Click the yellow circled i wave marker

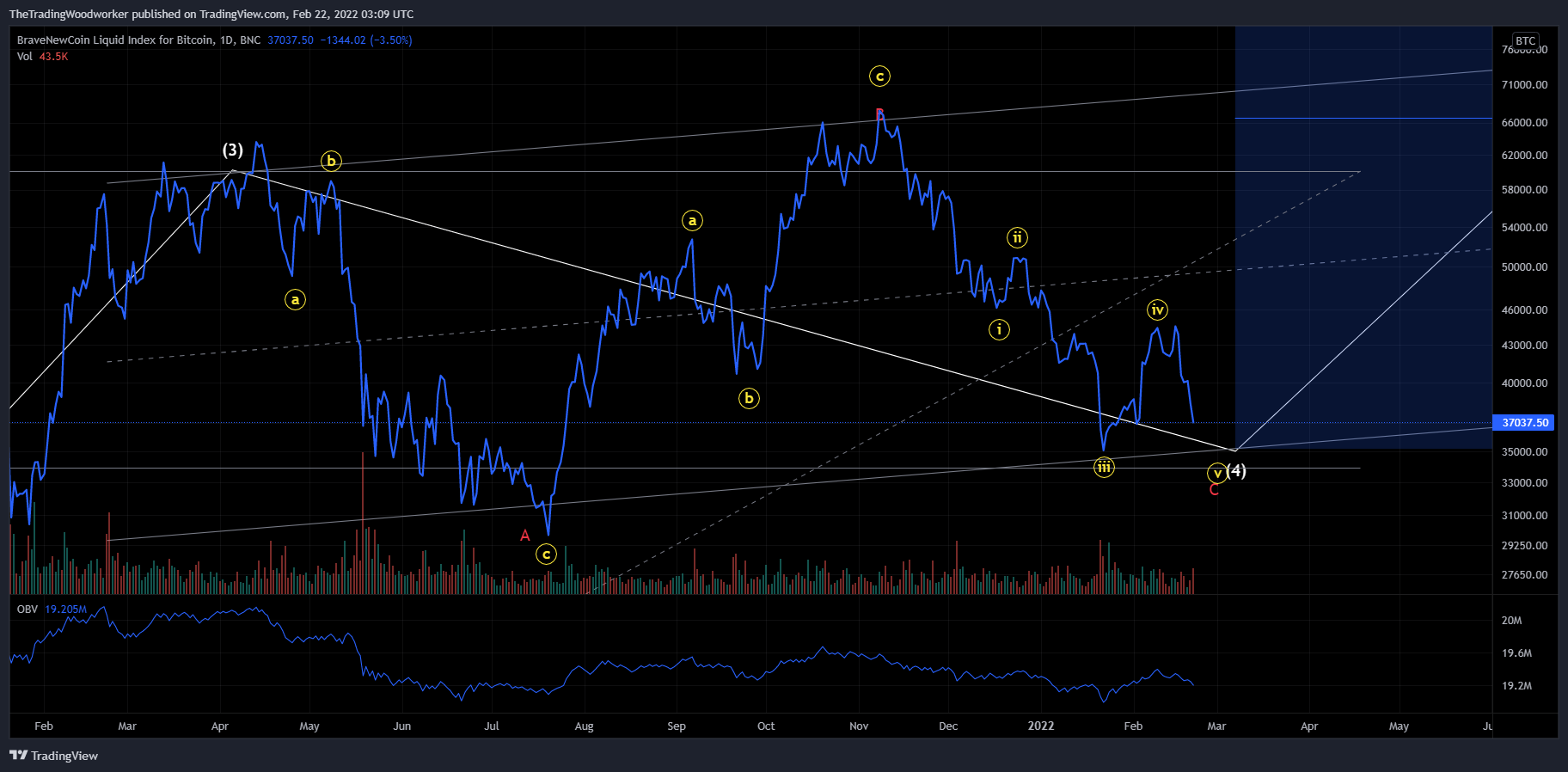tap(999, 329)
